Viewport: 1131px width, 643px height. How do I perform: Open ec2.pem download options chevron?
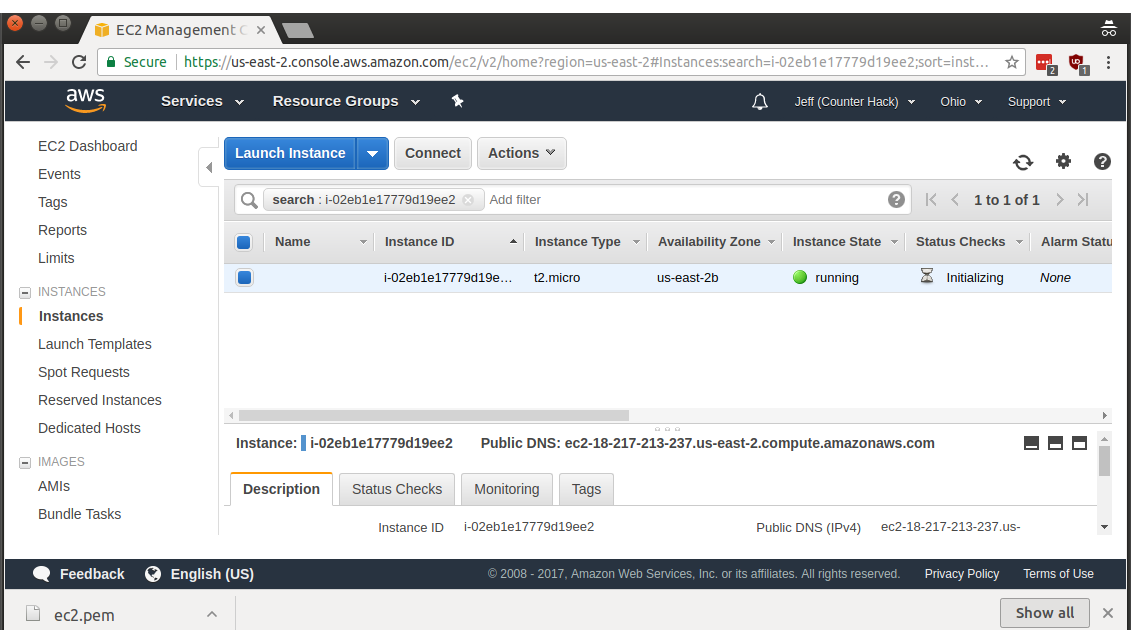point(211,614)
